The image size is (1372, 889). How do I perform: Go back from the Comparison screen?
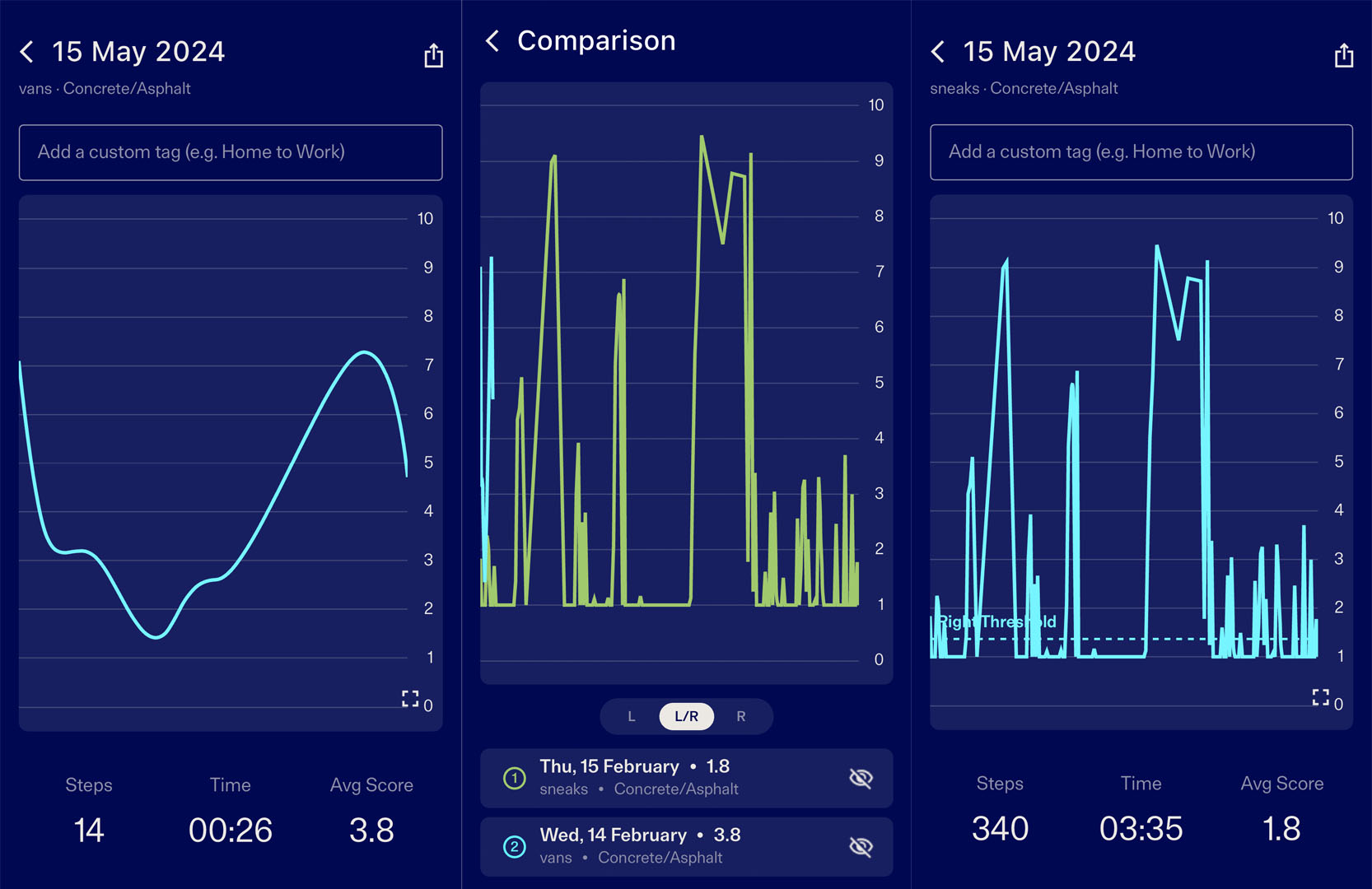click(x=492, y=41)
